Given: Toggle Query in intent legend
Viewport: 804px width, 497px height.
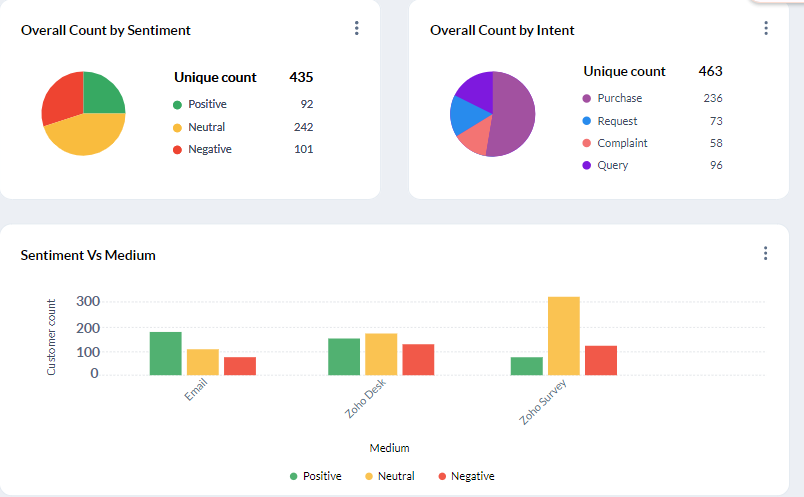Looking at the screenshot, I should (x=612, y=165).
